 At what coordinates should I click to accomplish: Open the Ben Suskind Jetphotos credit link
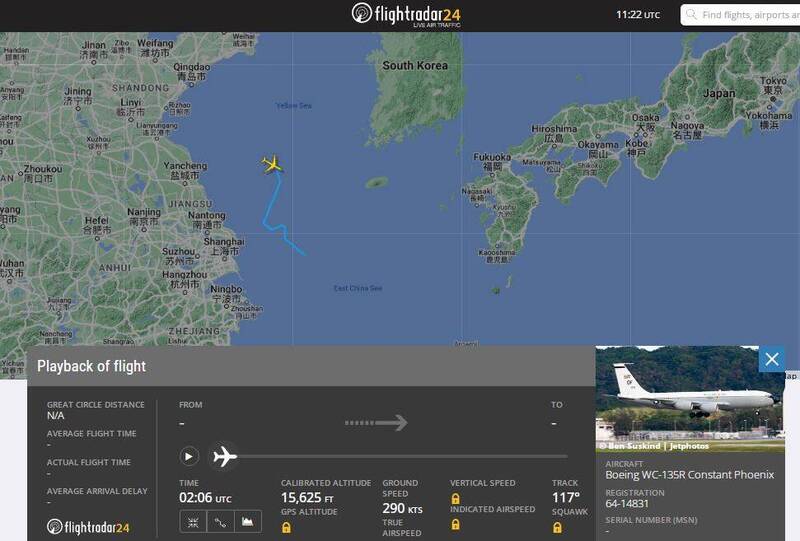(x=658, y=446)
